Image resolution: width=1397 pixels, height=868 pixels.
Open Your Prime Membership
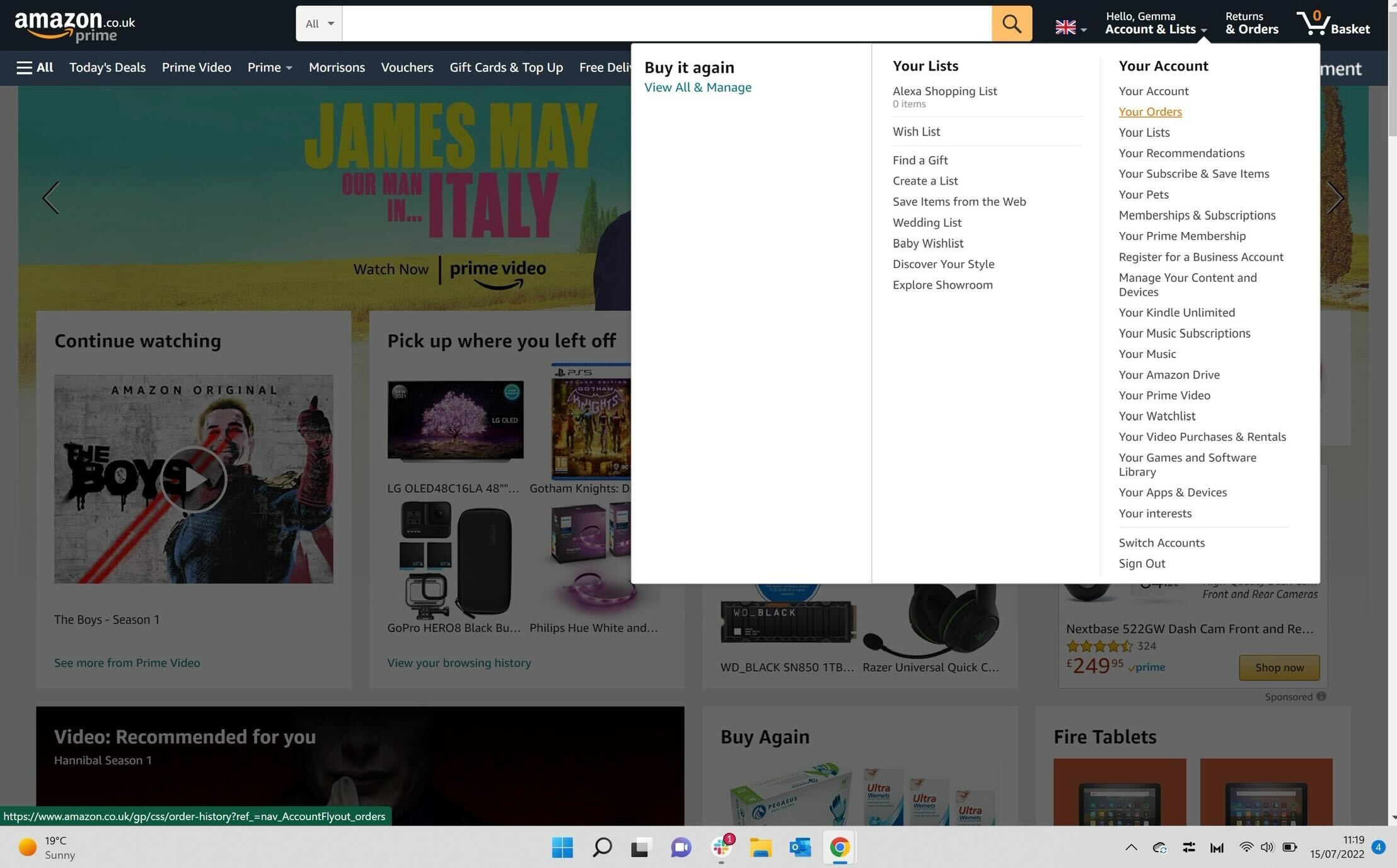coord(1182,236)
